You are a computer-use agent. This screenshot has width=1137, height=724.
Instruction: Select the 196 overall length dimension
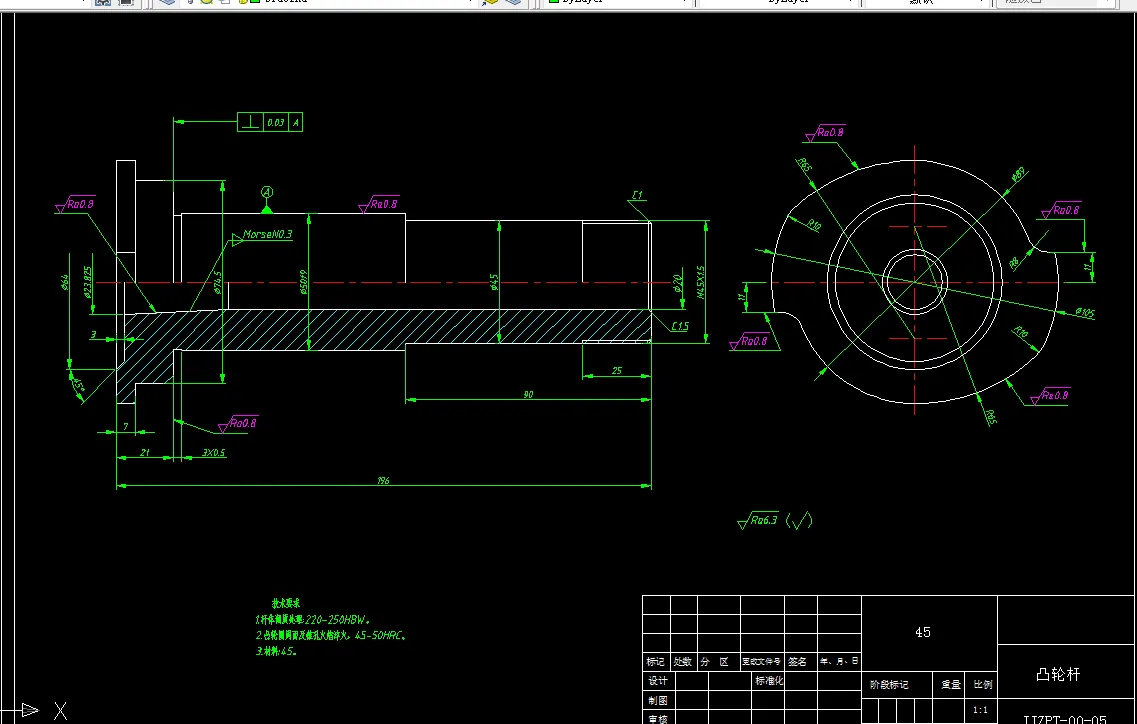(x=383, y=480)
